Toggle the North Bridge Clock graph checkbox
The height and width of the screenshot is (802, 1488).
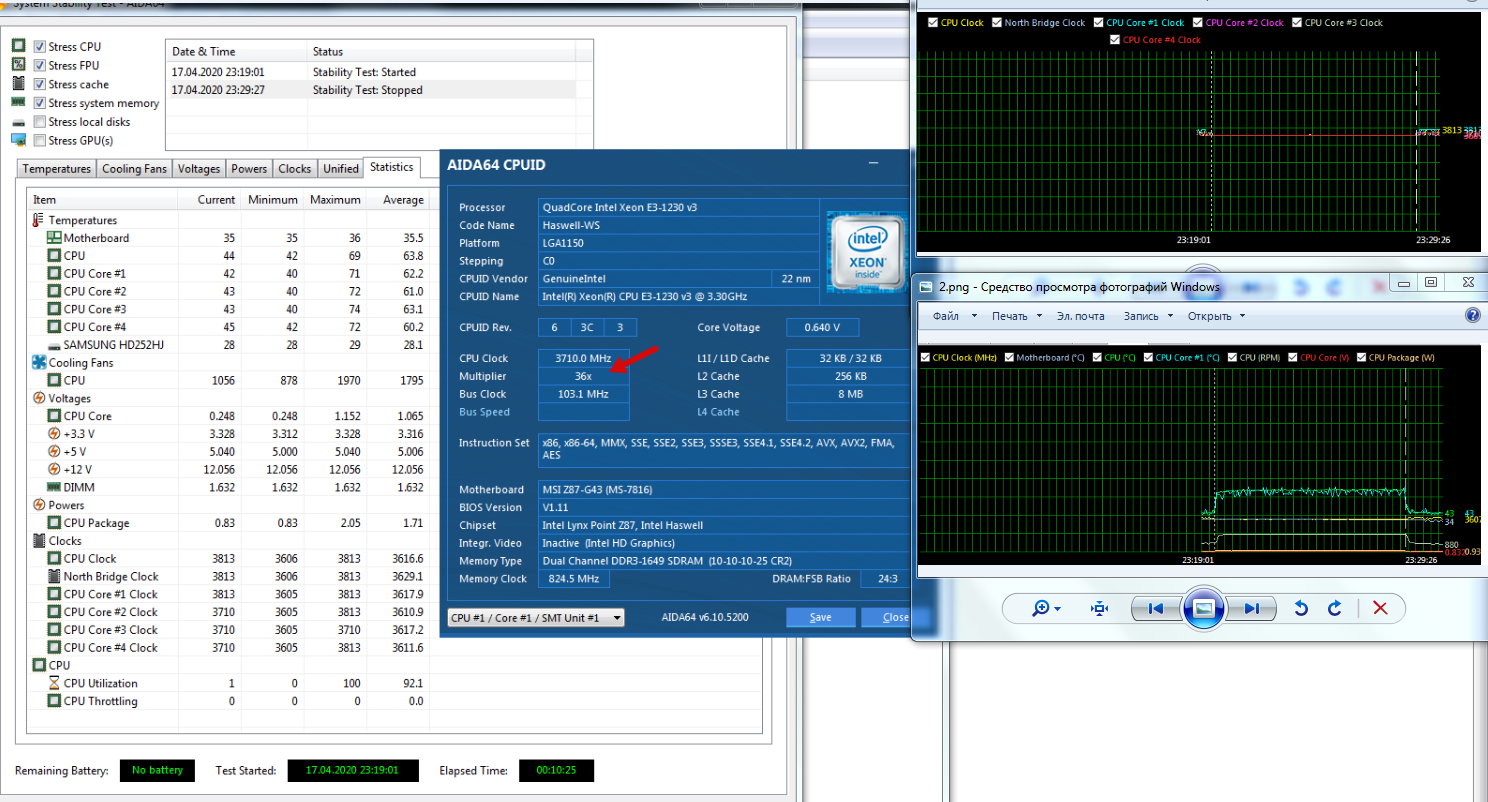coord(997,22)
